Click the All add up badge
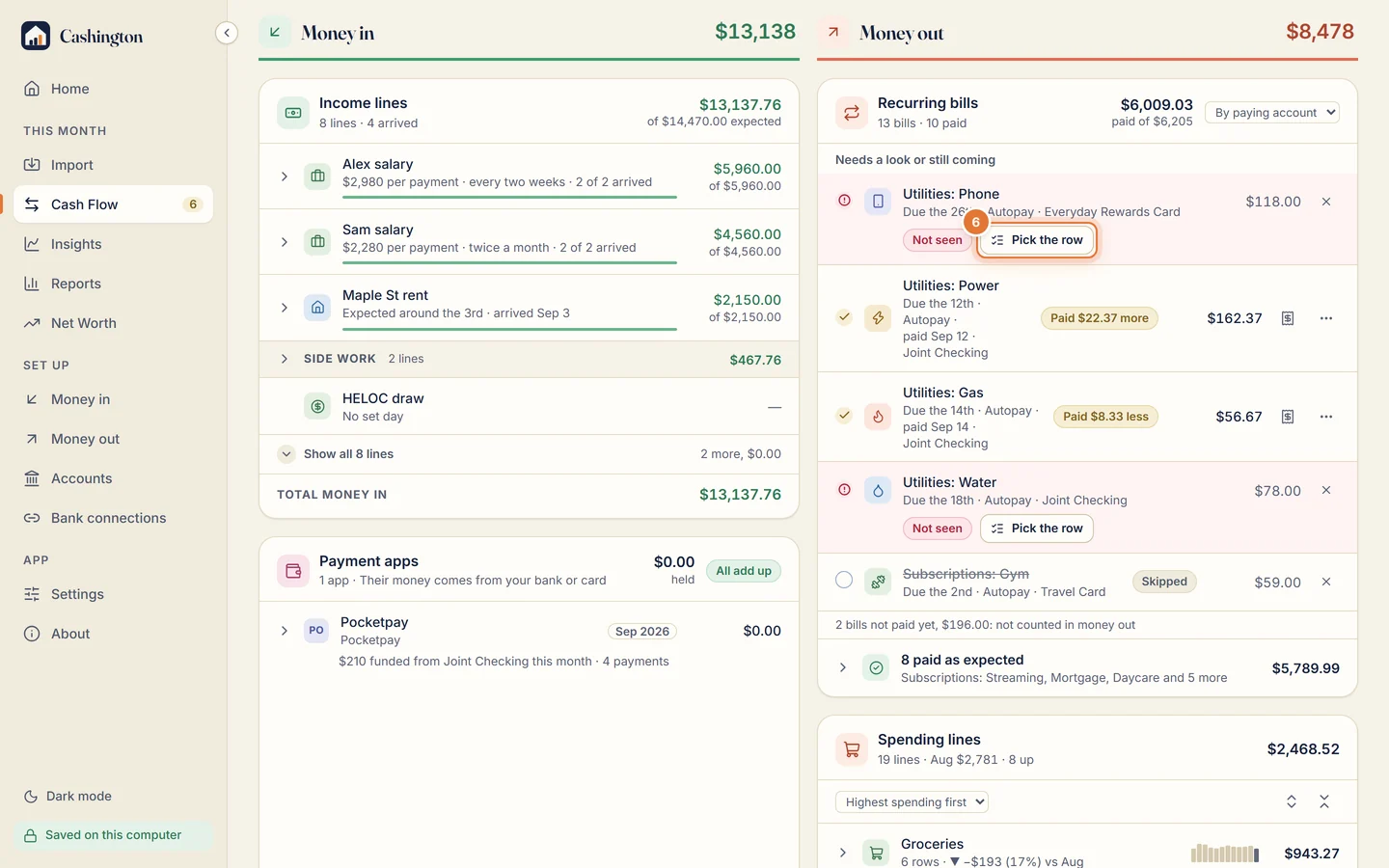Screen dimensions: 1389x868 (x=744, y=571)
